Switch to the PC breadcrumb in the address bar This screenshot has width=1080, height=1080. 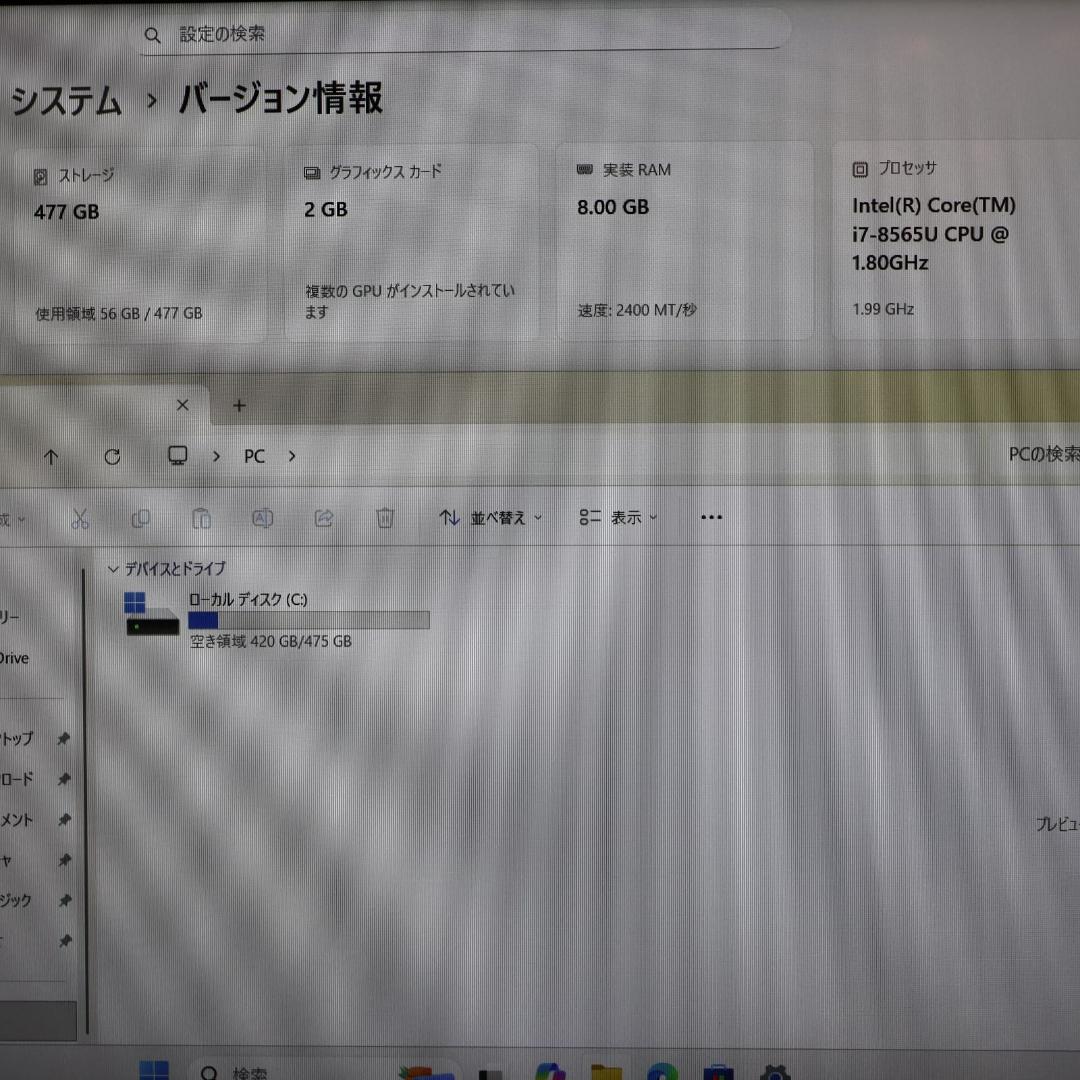[x=254, y=456]
